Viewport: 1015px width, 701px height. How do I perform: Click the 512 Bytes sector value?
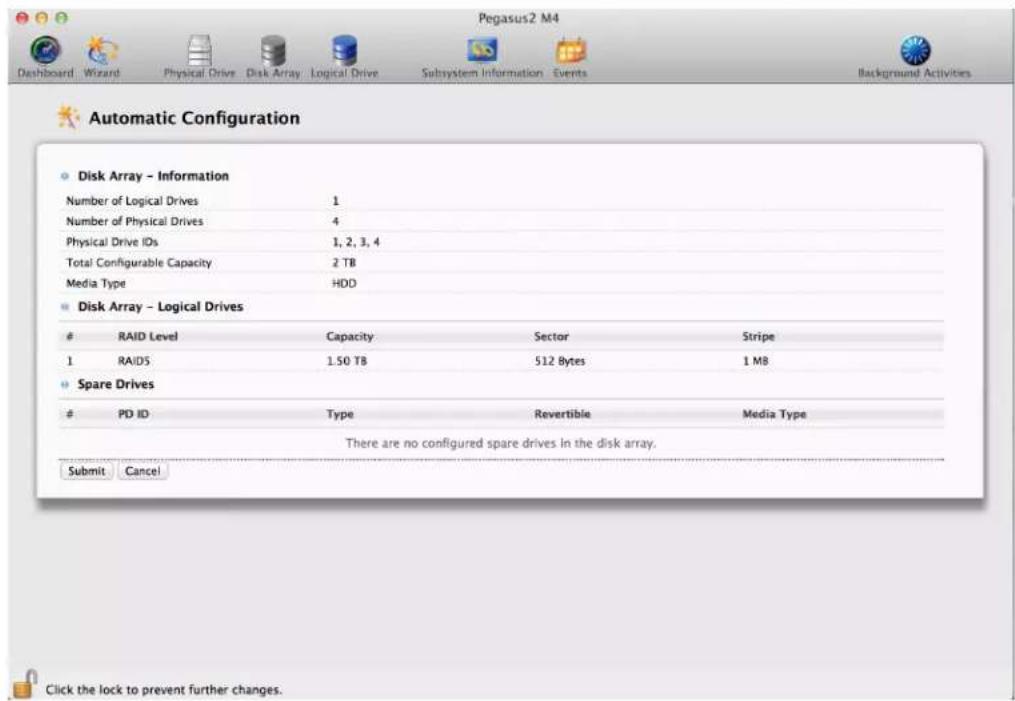coord(559,361)
